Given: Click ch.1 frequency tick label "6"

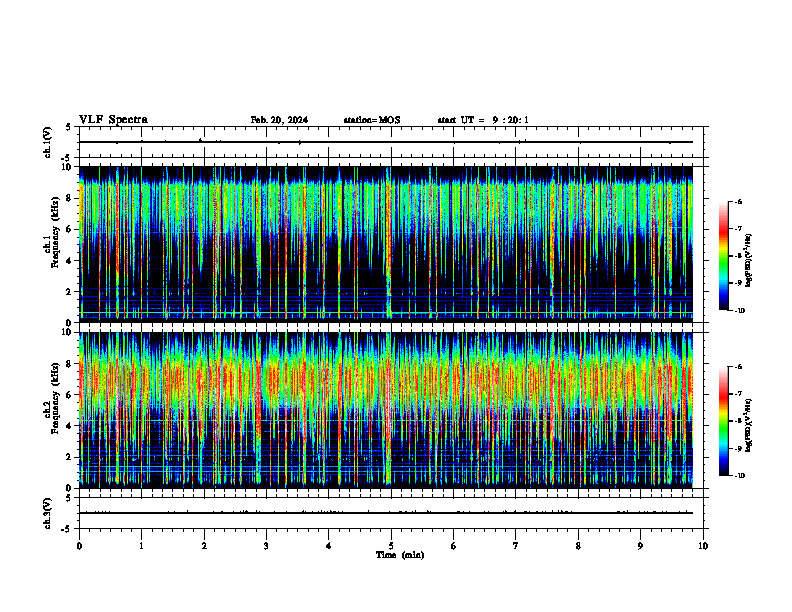Looking at the screenshot, I should (69, 229).
